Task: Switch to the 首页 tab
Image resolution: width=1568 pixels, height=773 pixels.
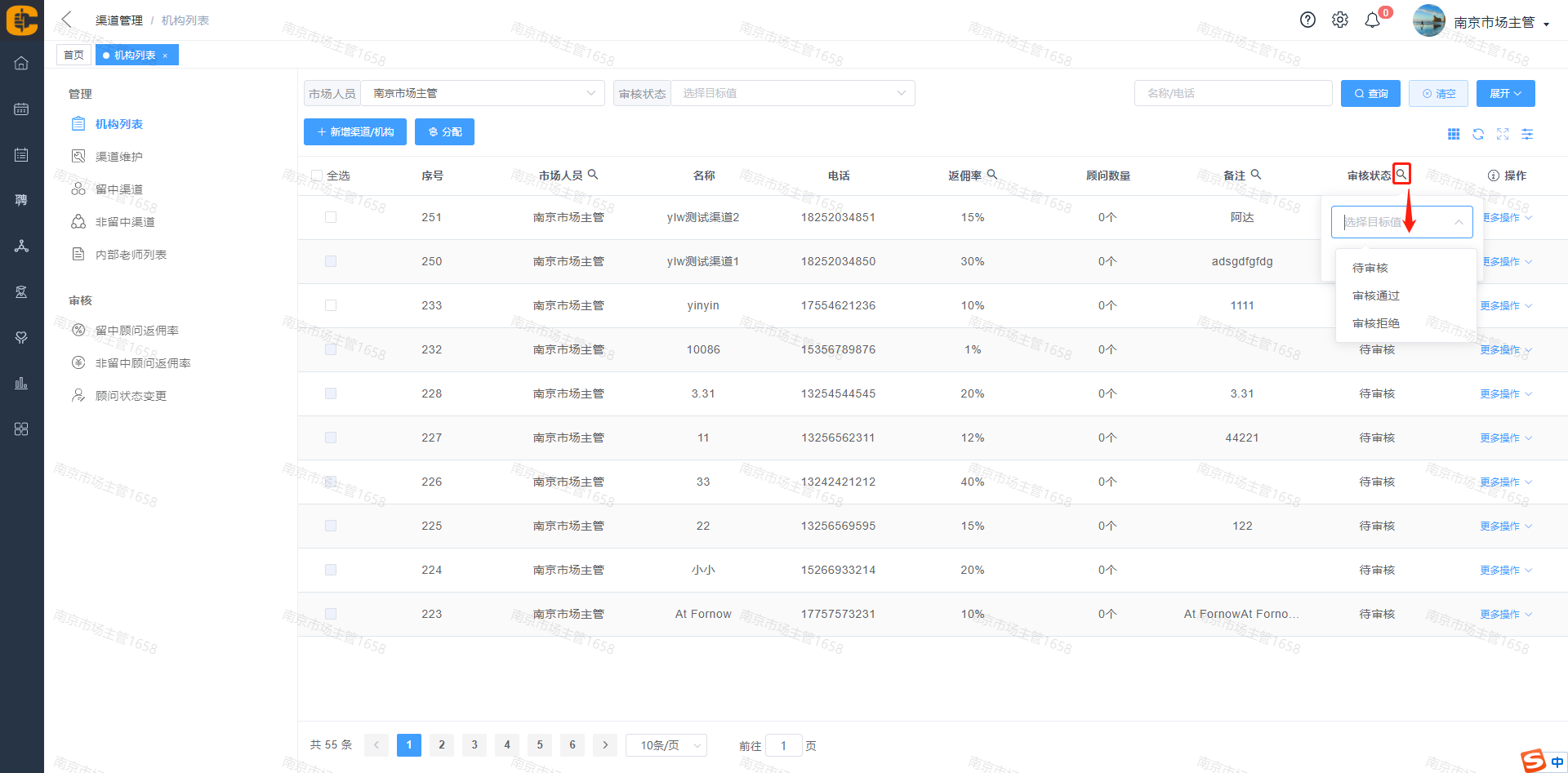Action: [73, 55]
